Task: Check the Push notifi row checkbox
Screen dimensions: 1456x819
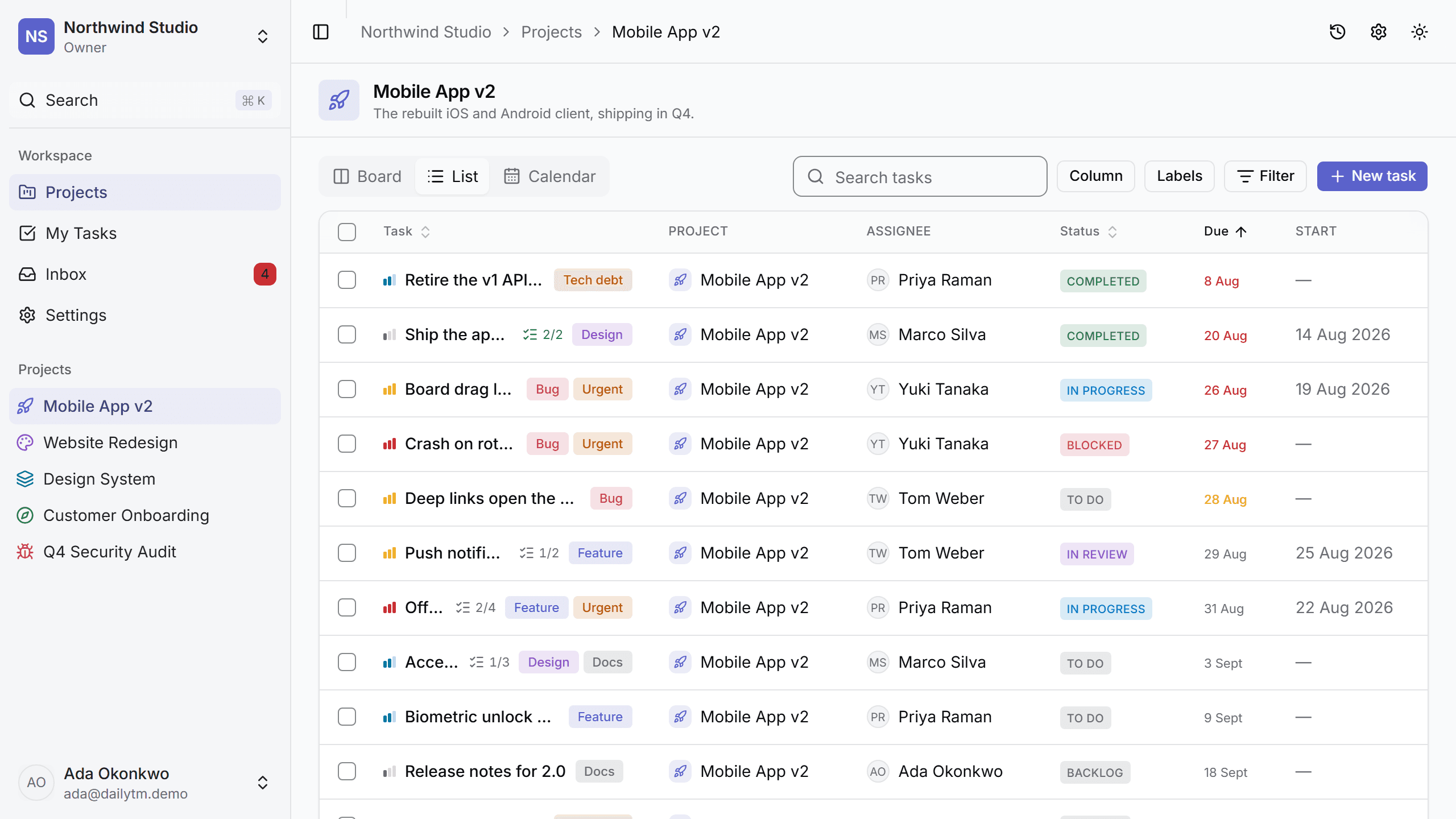Action: 347,553
